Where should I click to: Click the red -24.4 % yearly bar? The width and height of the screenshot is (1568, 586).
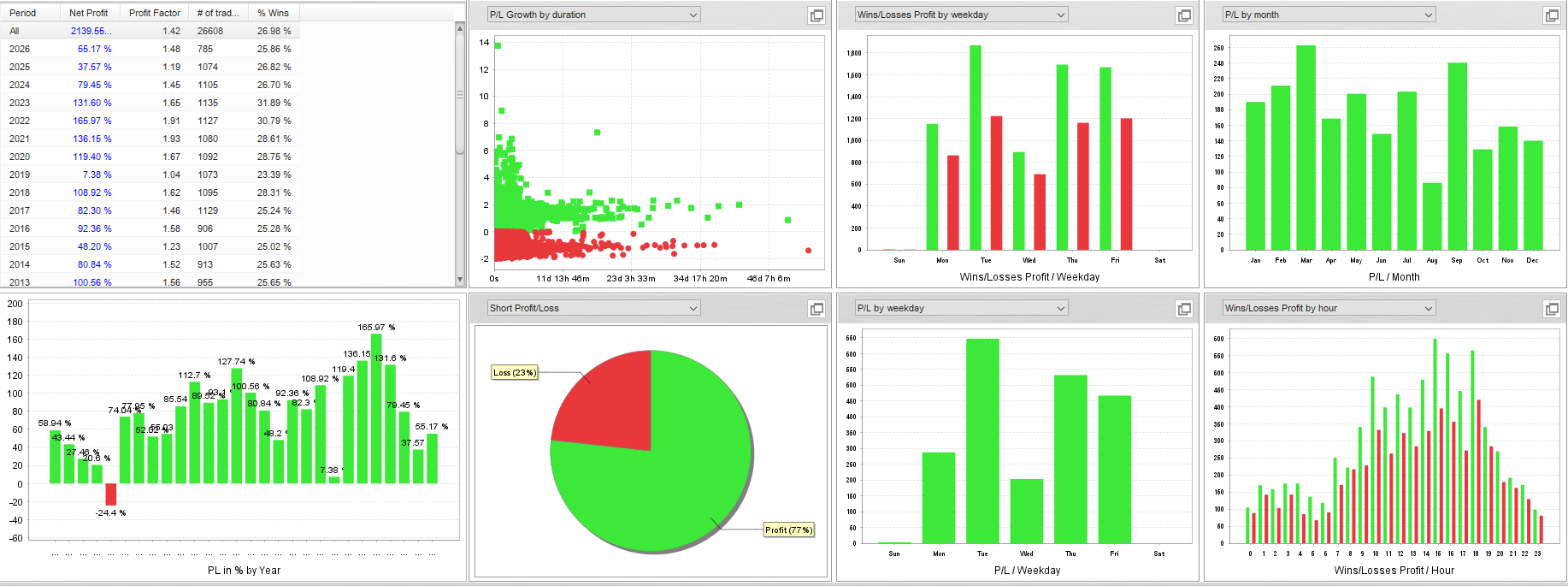110,494
